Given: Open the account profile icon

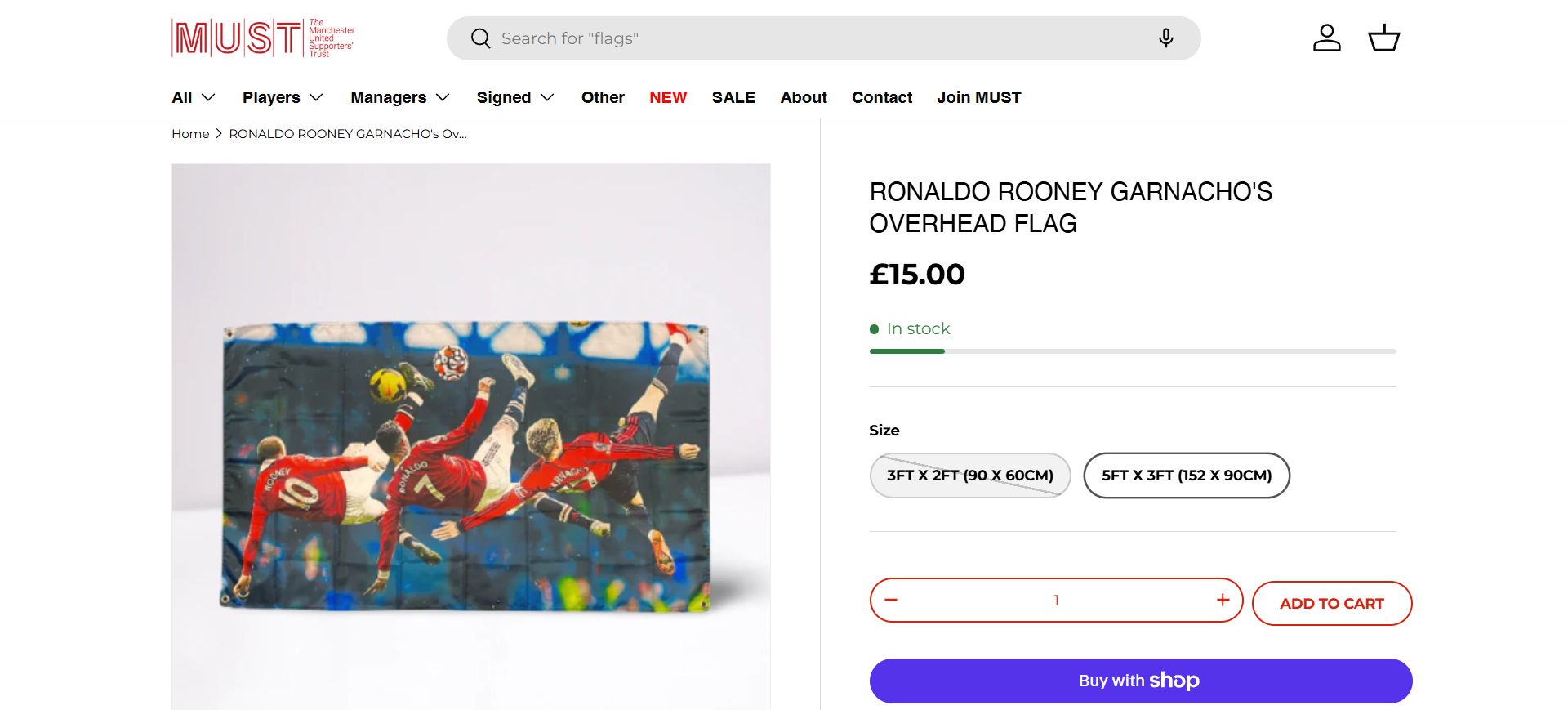Looking at the screenshot, I should (x=1326, y=38).
